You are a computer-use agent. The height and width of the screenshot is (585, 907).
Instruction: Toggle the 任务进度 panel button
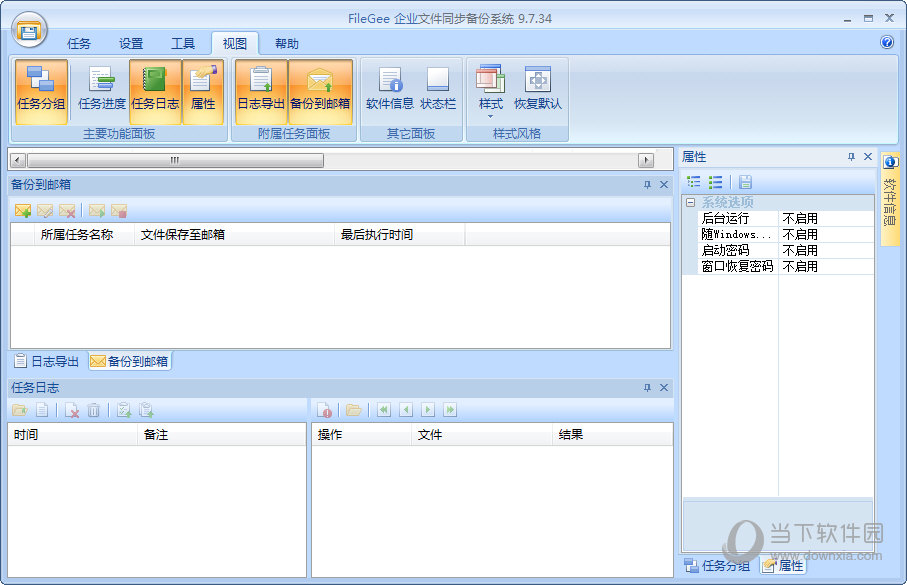(x=102, y=91)
